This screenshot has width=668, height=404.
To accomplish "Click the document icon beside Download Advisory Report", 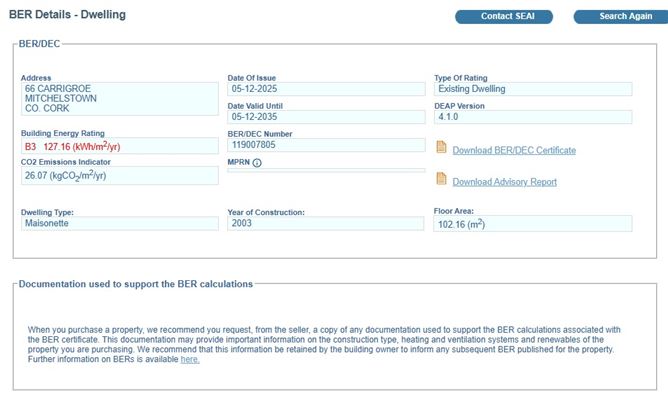I will click(441, 180).
